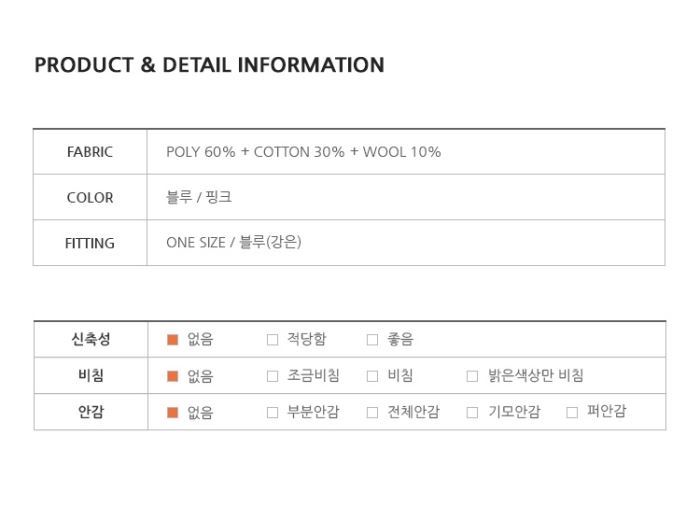Select the 없음 checkbox in 신축성 row
The image size is (700, 520).
[x=172, y=340]
